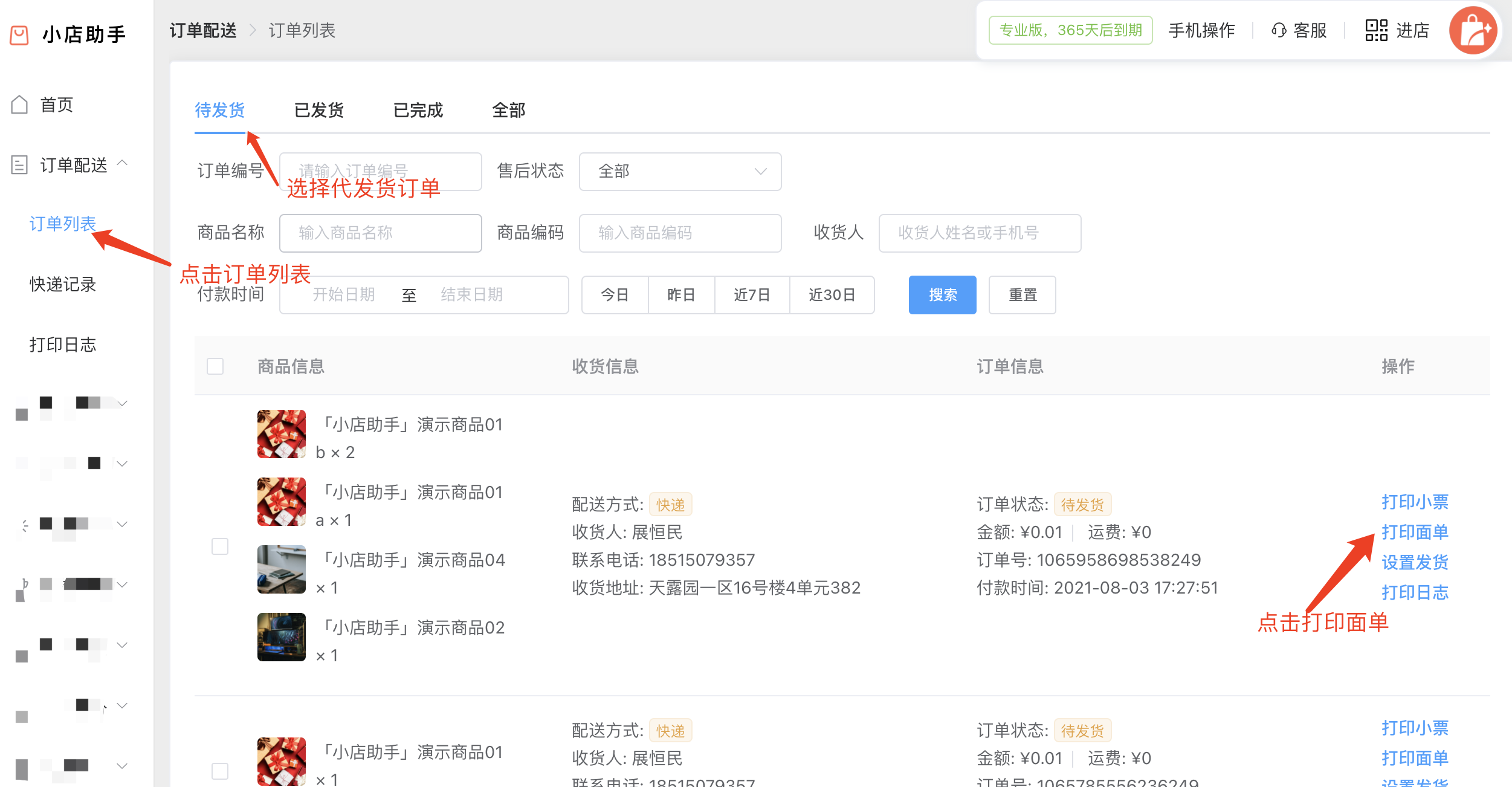Open thumbnail of 演示商品02

click(282, 637)
